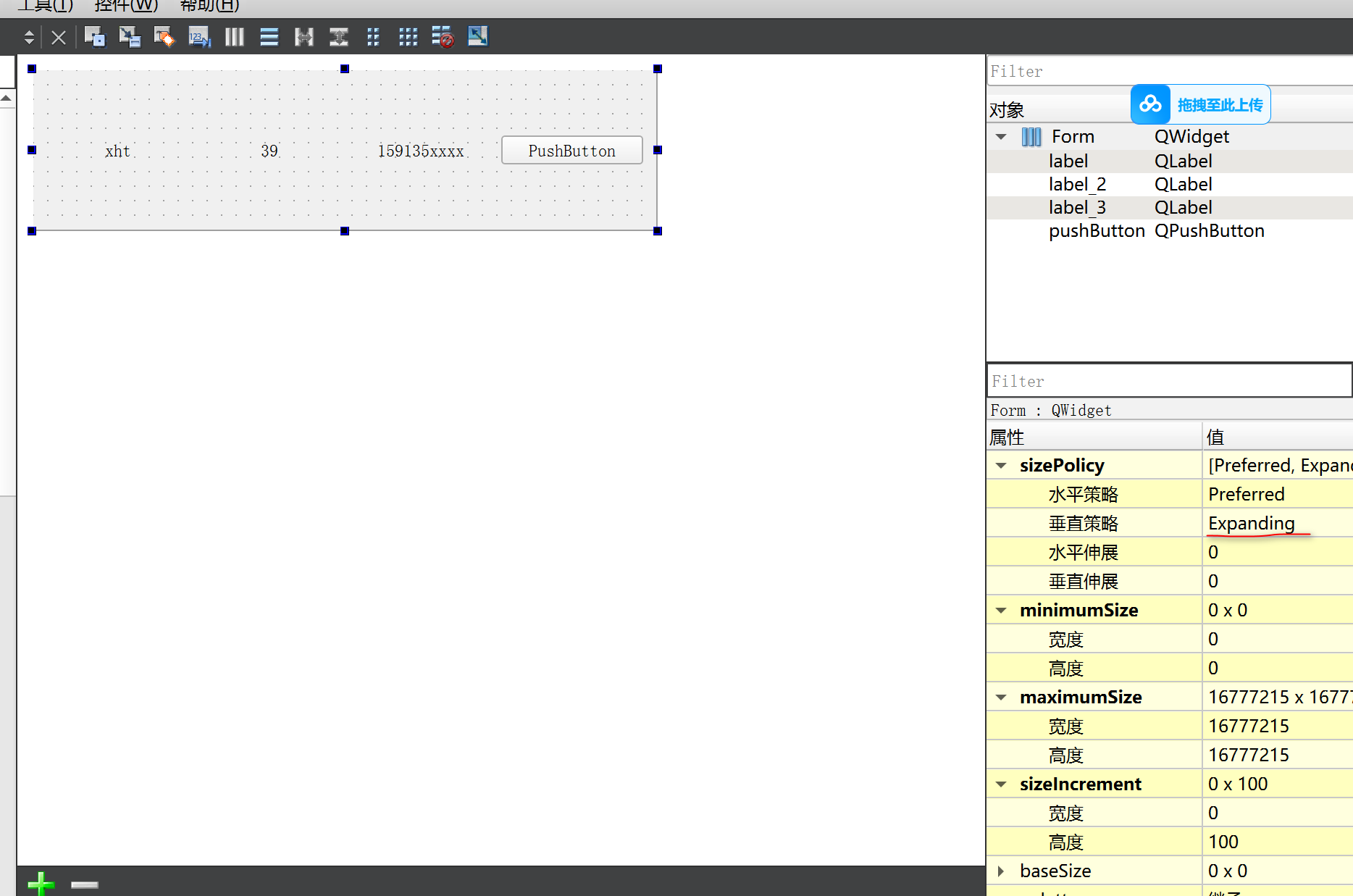Click the form's right-middle resize handle

(658, 150)
